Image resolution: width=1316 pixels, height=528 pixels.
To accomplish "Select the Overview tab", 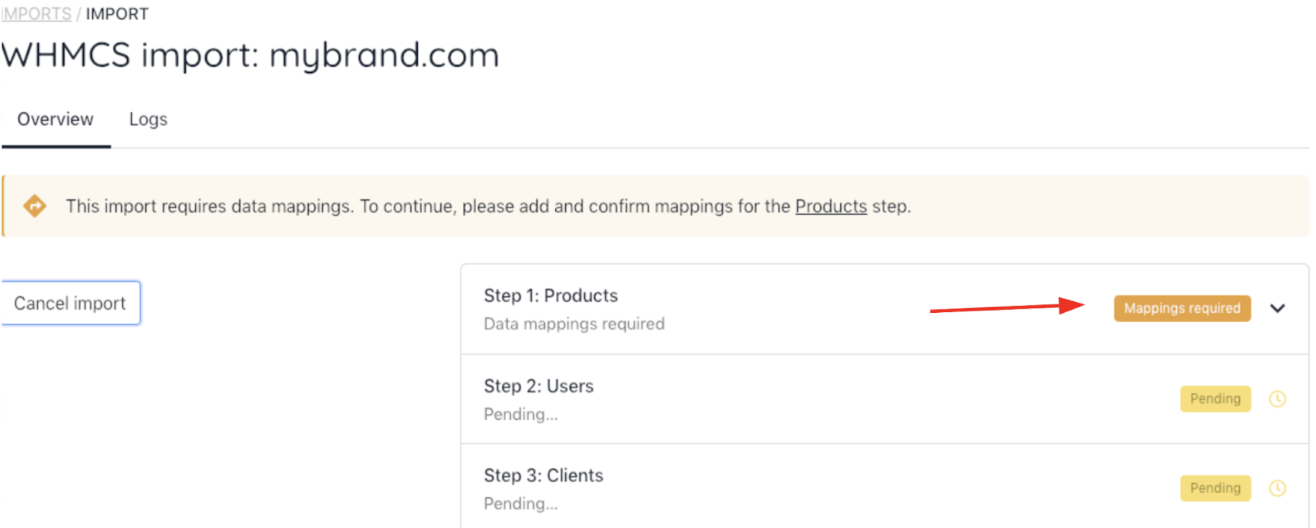I will [x=55, y=119].
